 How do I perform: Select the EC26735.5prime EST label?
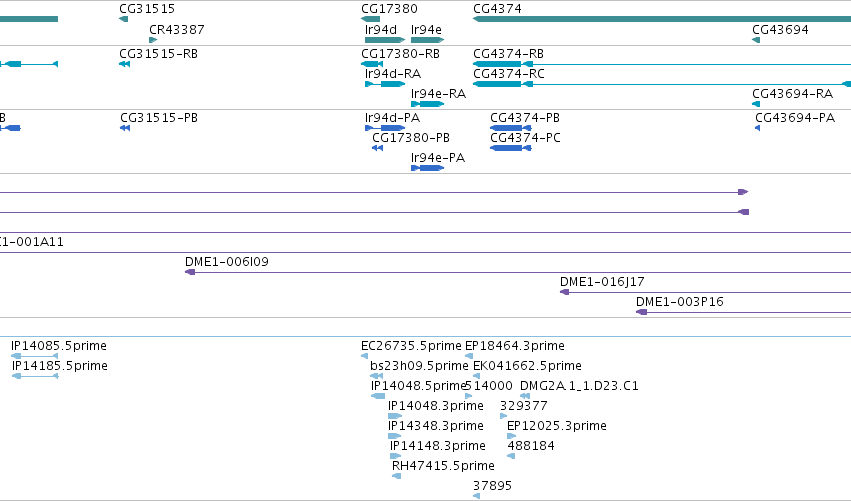click(411, 346)
